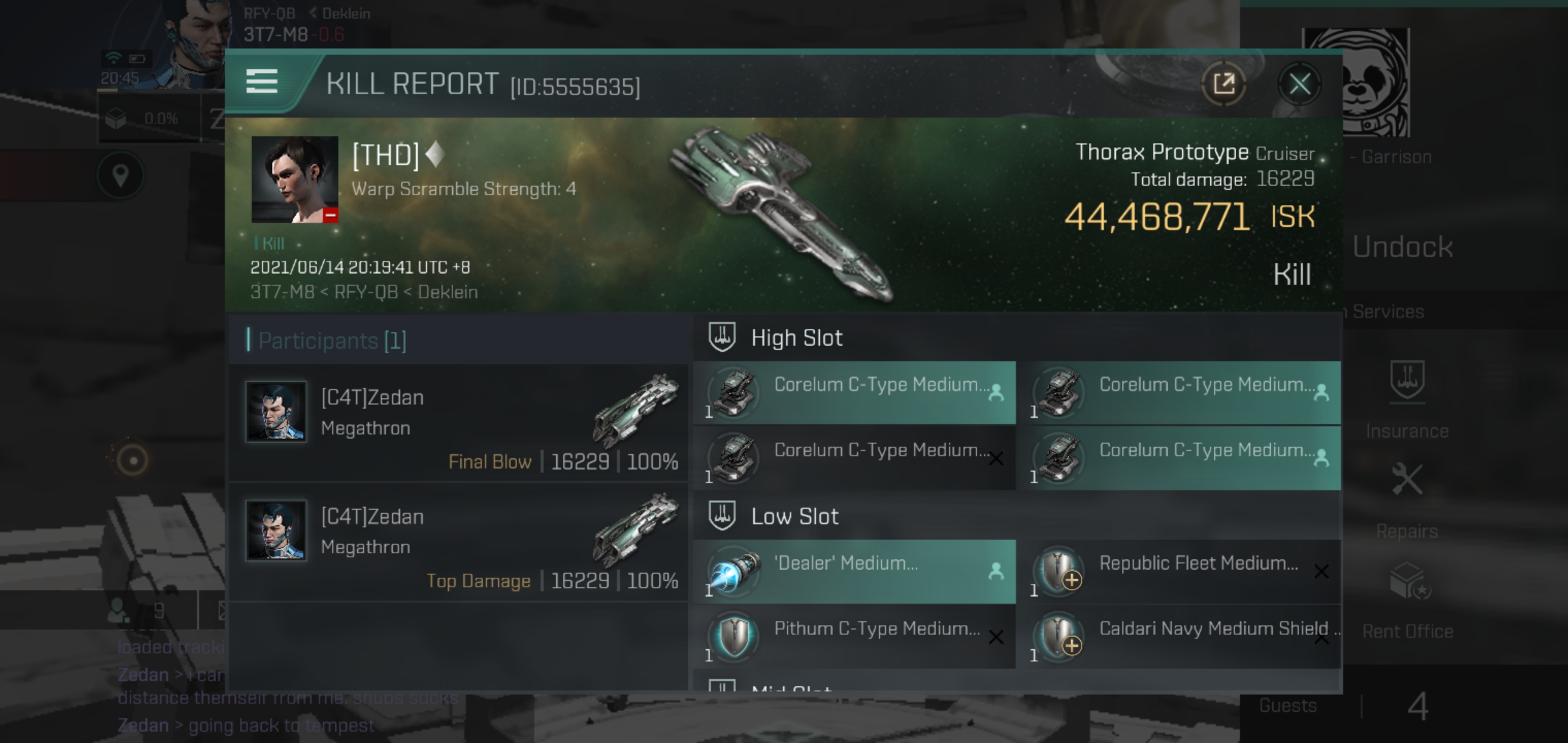Screen dimensions: 1568x743
Task: Share the kill report via export icon
Action: [1223, 84]
